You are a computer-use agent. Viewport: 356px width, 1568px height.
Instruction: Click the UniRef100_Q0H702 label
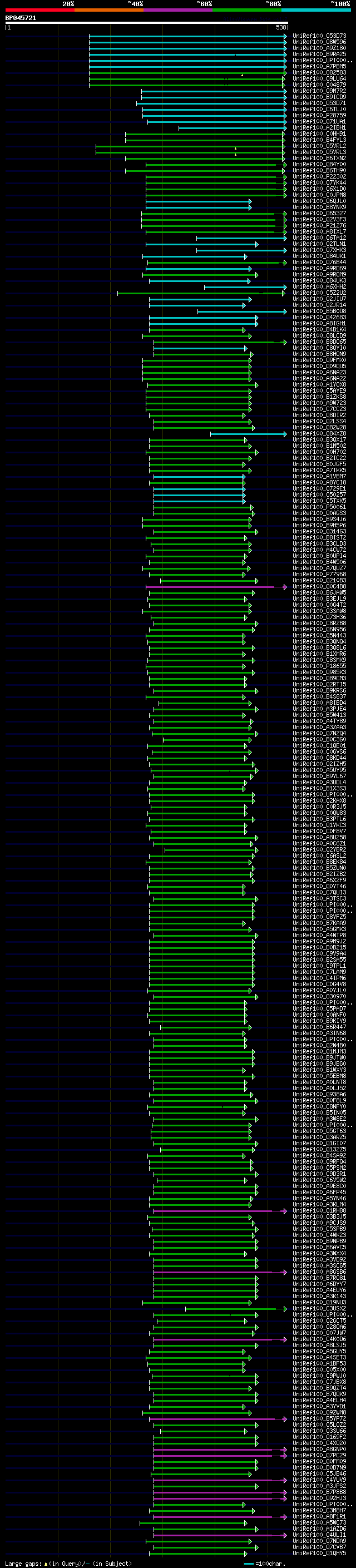point(319,452)
